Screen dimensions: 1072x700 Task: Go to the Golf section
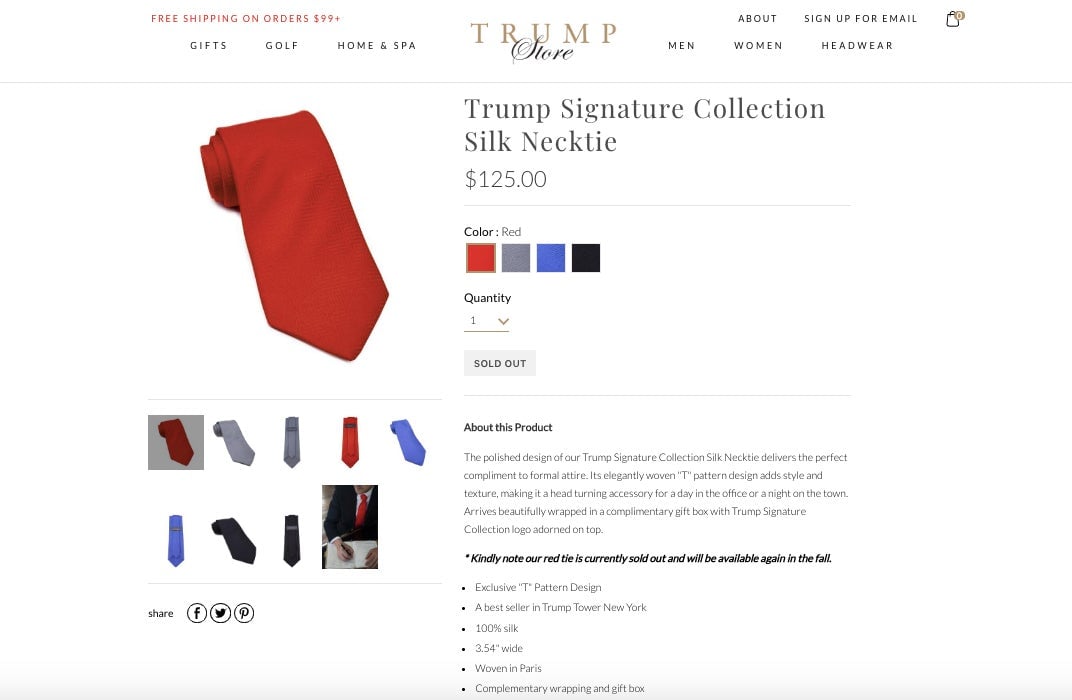pyautogui.click(x=282, y=46)
